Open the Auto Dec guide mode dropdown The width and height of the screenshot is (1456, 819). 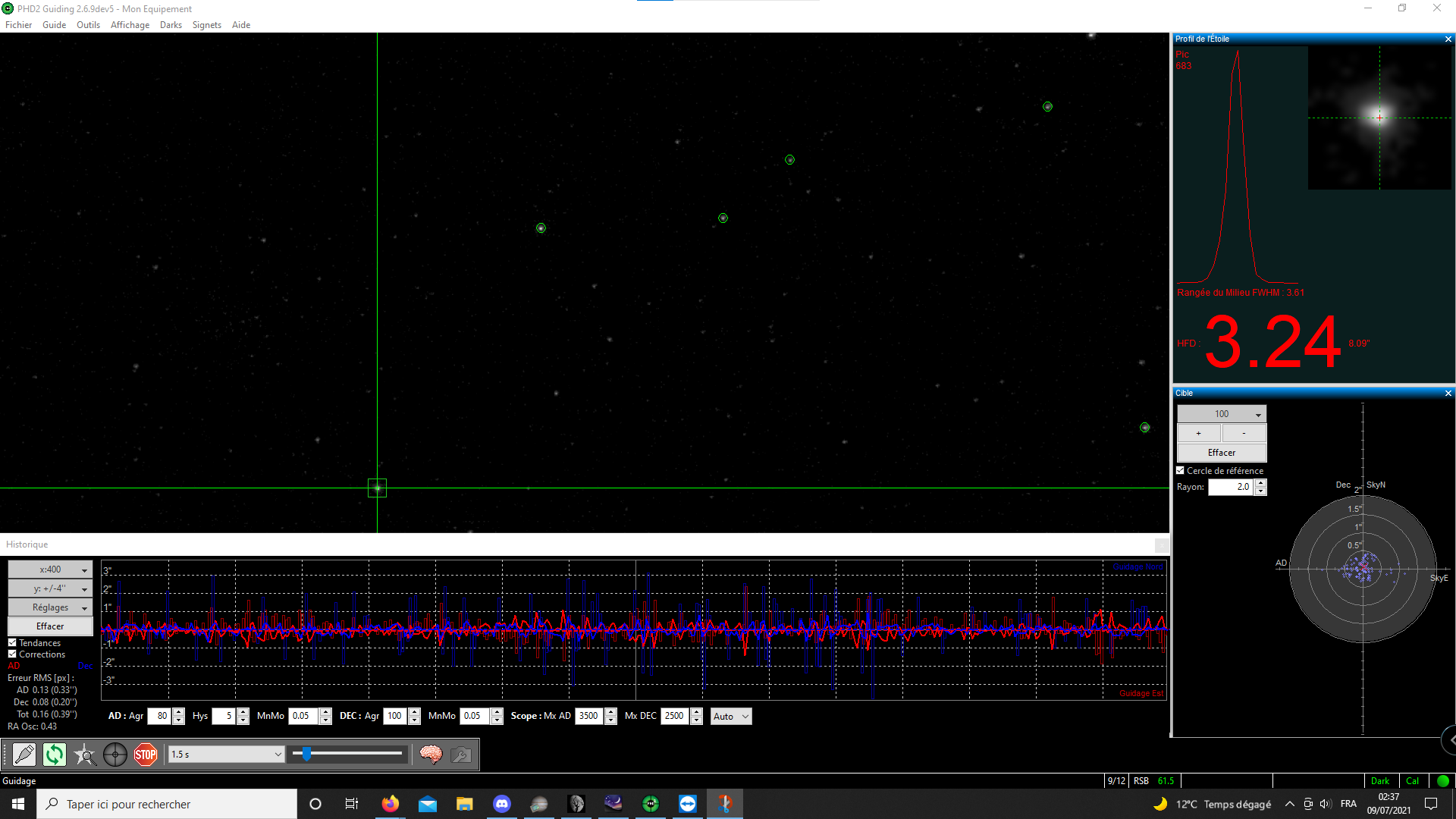tap(731, 717)
